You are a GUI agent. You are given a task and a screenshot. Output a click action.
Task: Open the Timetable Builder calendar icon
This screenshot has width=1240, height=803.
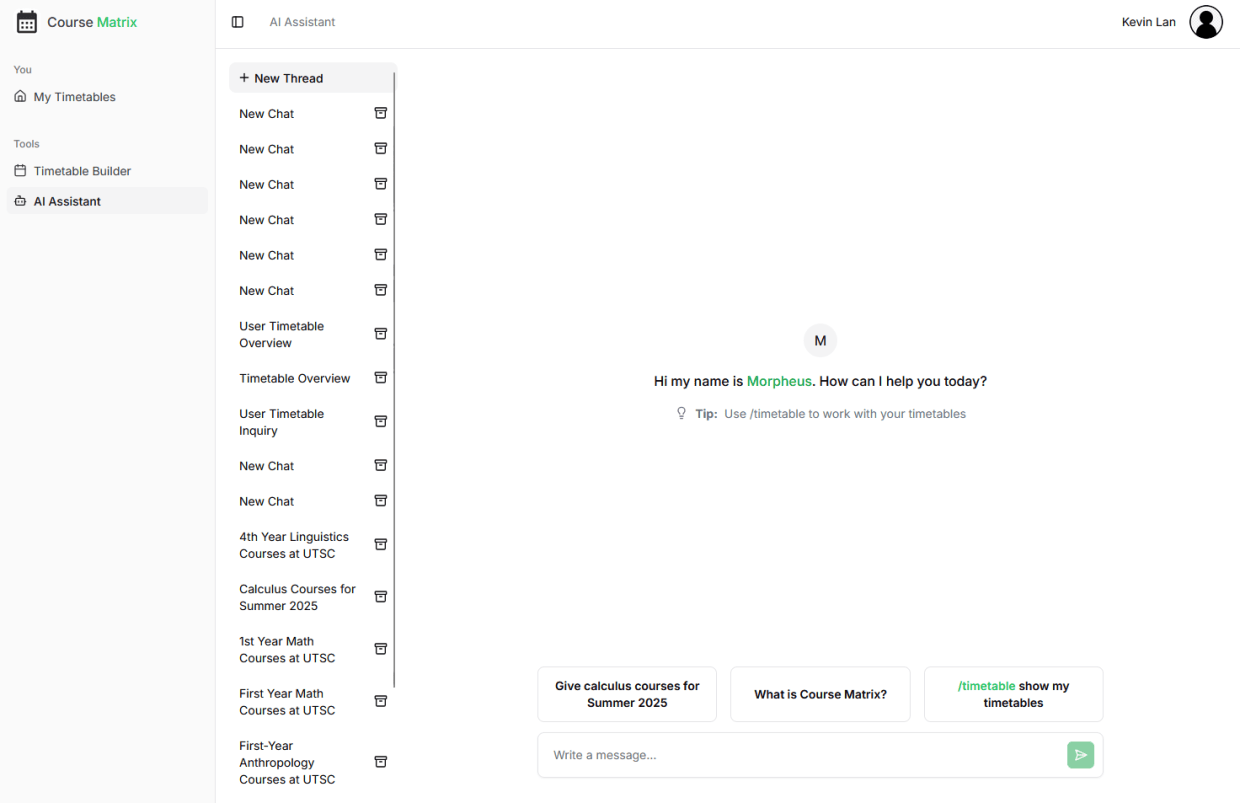(21, 170)
